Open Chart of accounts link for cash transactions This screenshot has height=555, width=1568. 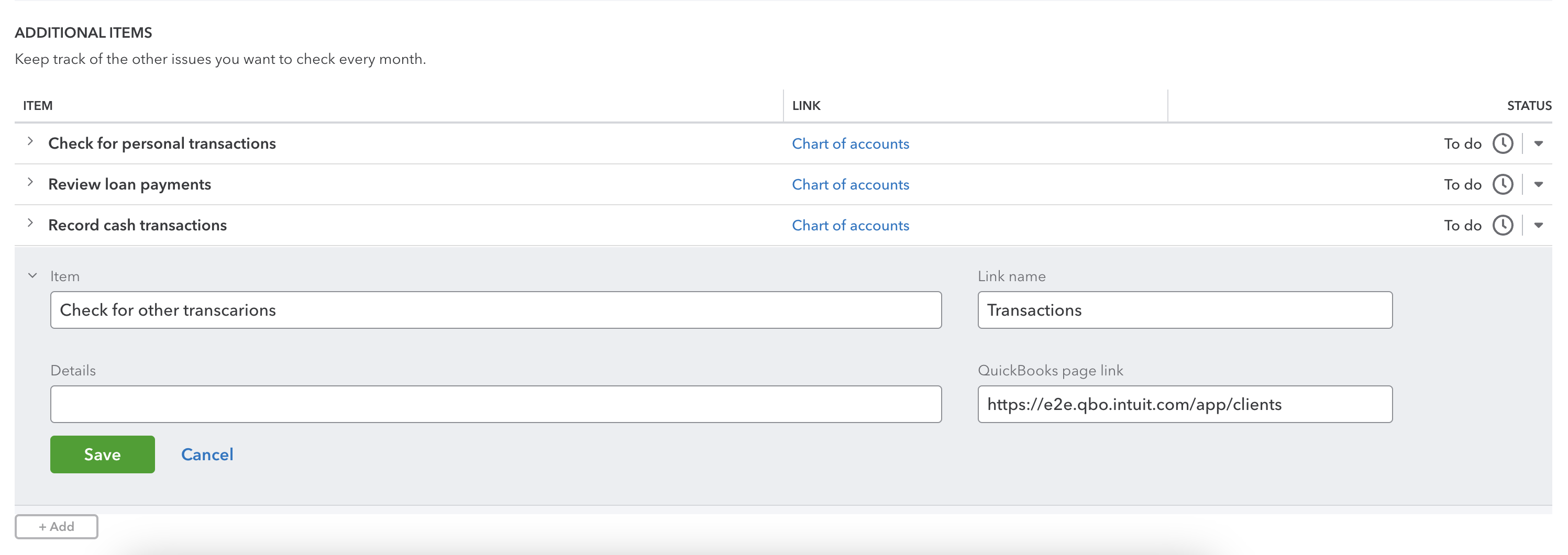tap(851, 225)
